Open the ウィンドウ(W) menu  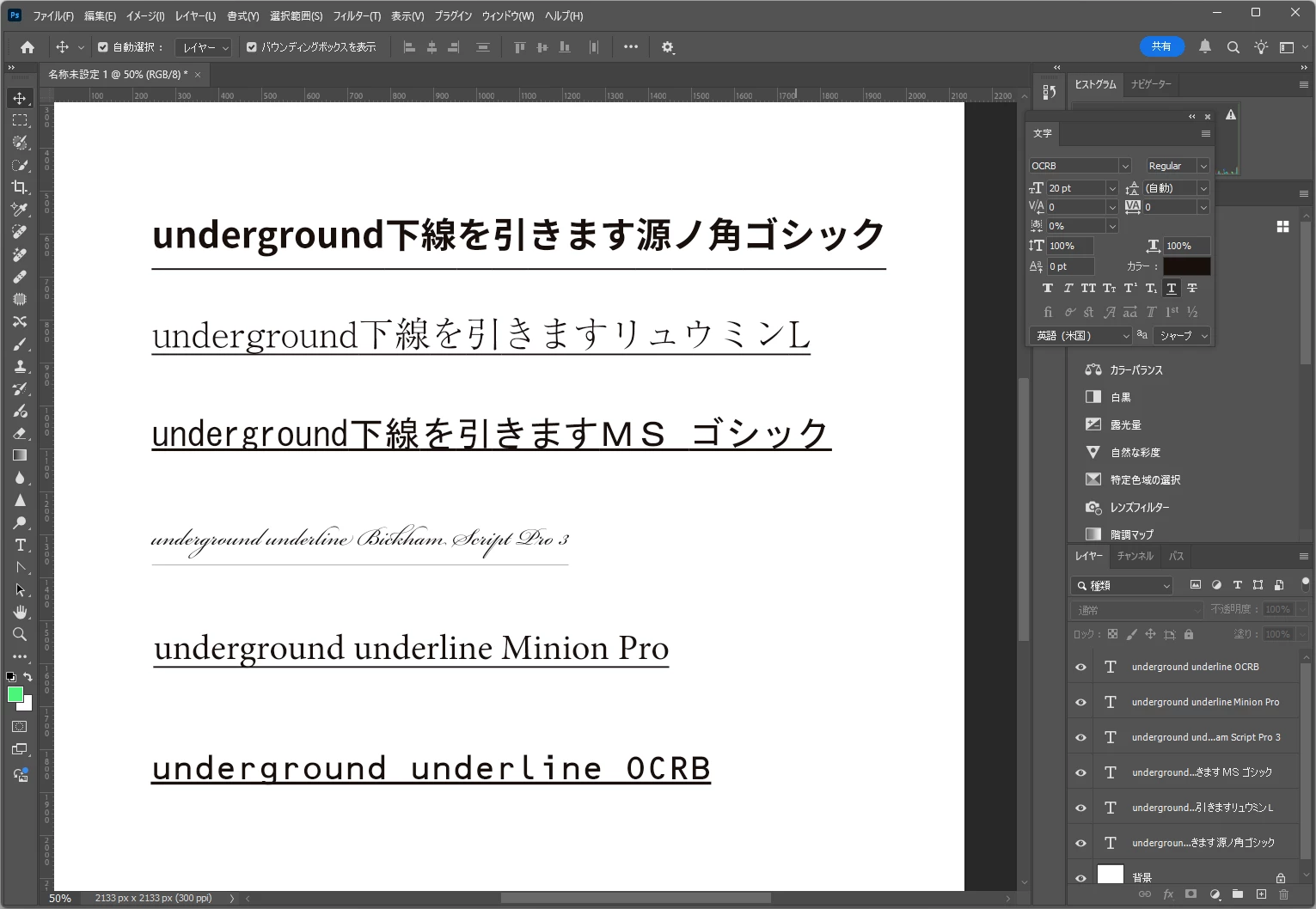tap(508, 15)
